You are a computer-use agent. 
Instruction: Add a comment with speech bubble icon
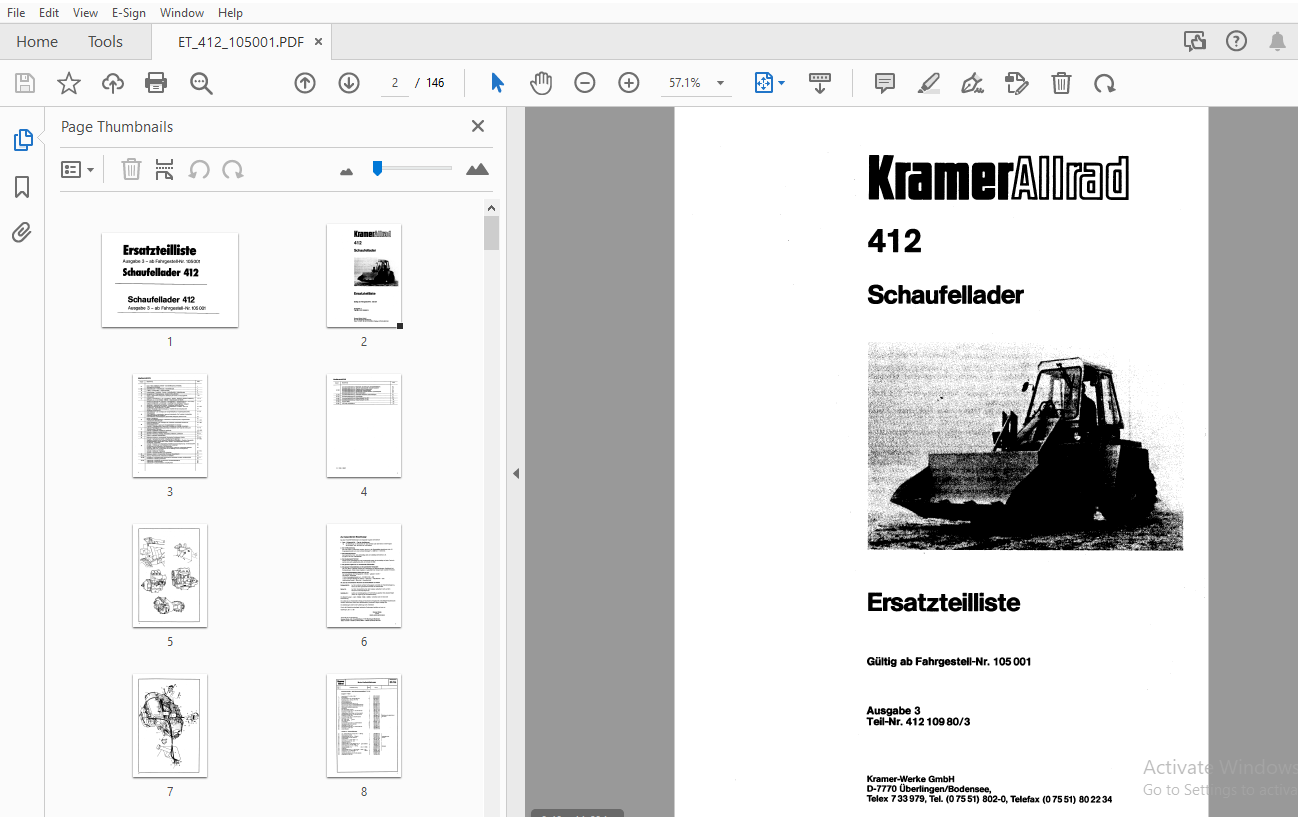click(x=885, y=83)
